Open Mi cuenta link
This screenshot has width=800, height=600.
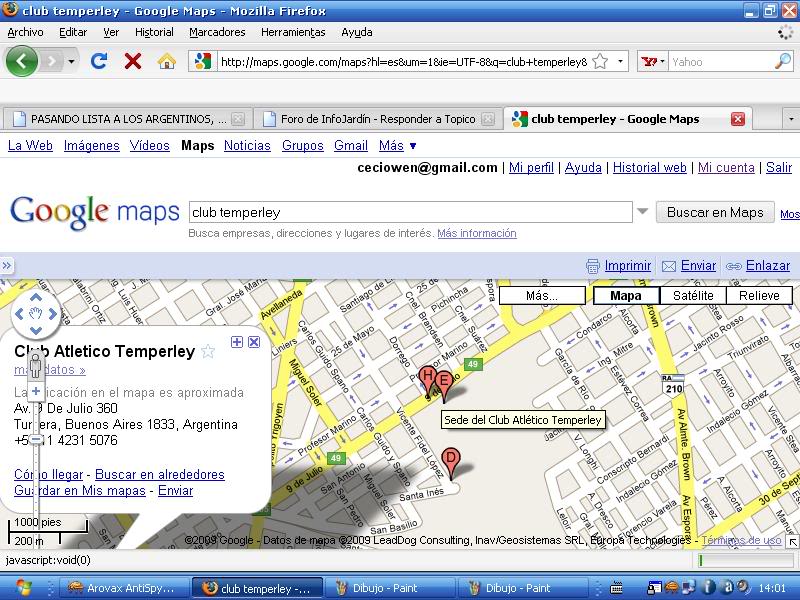(x=726, y=167)
